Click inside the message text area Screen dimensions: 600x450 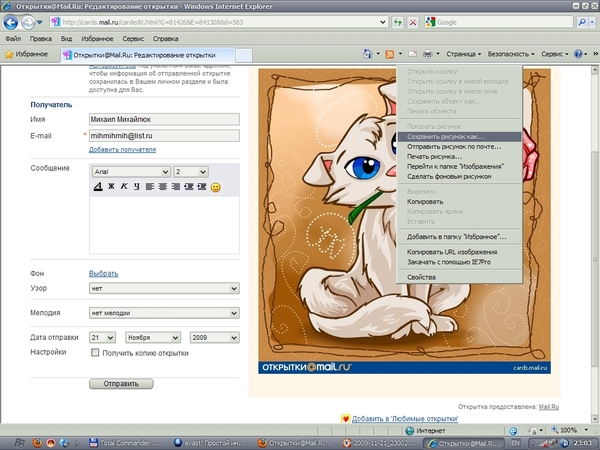[164, 225]
